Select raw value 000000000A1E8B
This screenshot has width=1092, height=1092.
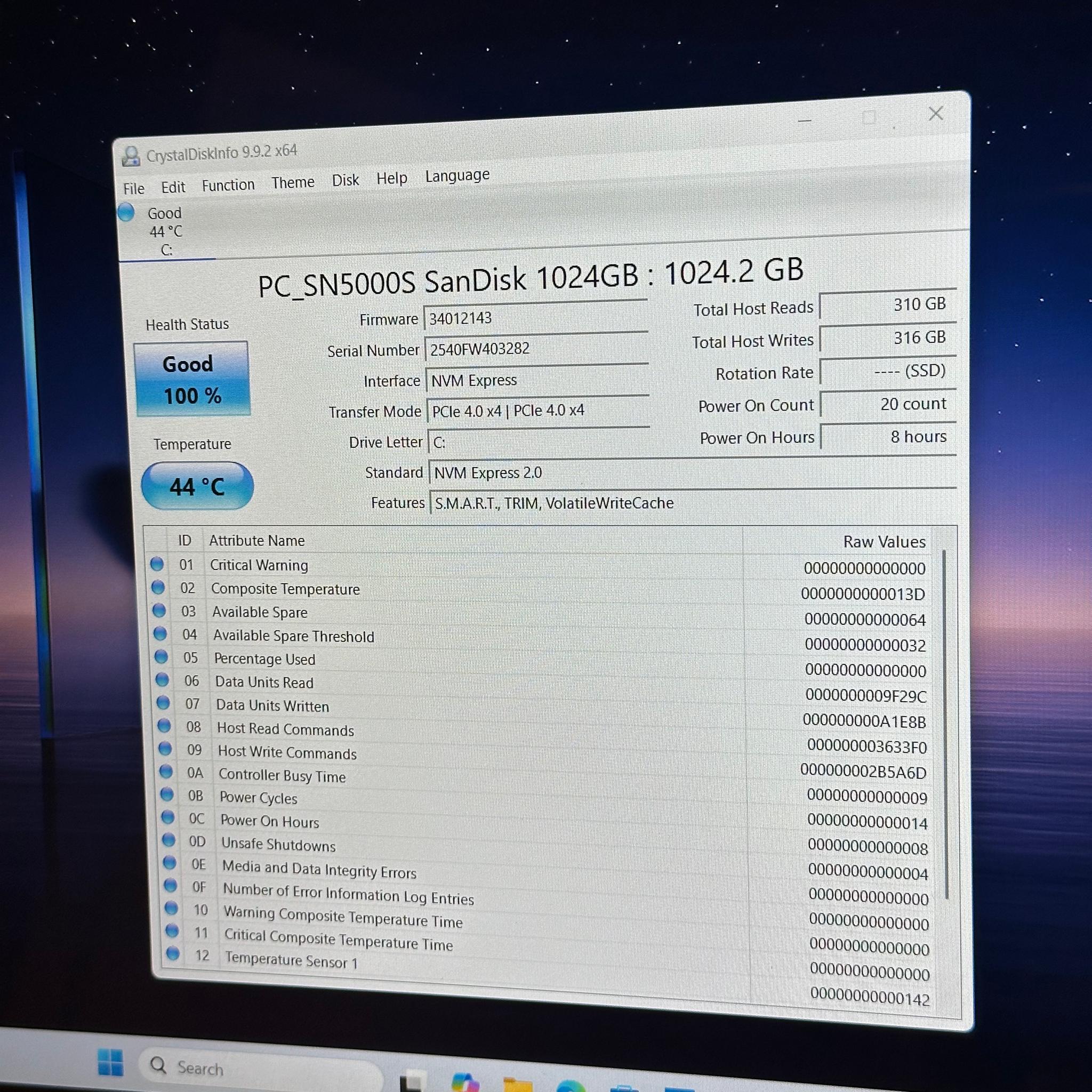coord(864,721)
